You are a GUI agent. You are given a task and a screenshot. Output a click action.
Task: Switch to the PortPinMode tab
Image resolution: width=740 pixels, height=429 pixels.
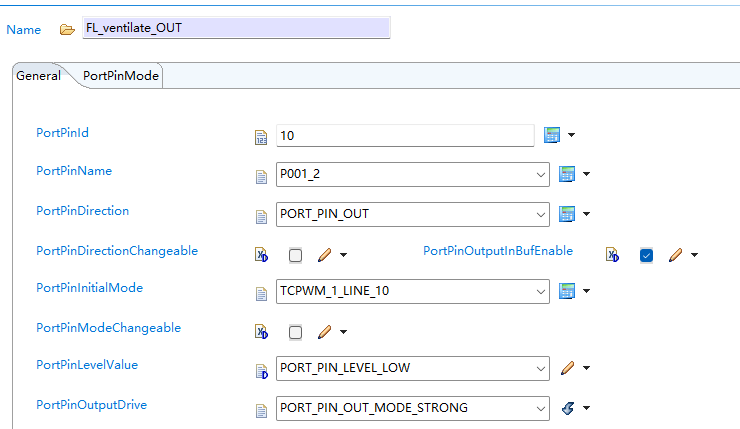coord(121,76)
